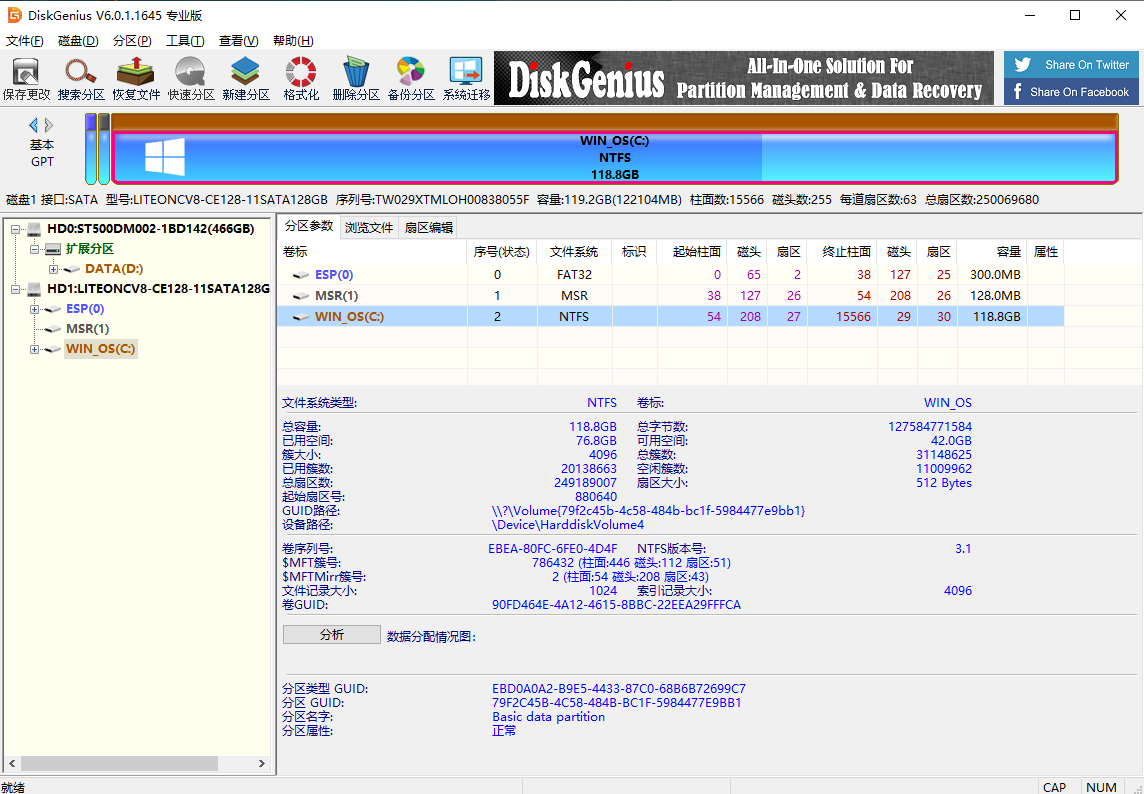Open the 备份分区 backup partition tool
Screen dimensions: 1144x794
point(411,79)
